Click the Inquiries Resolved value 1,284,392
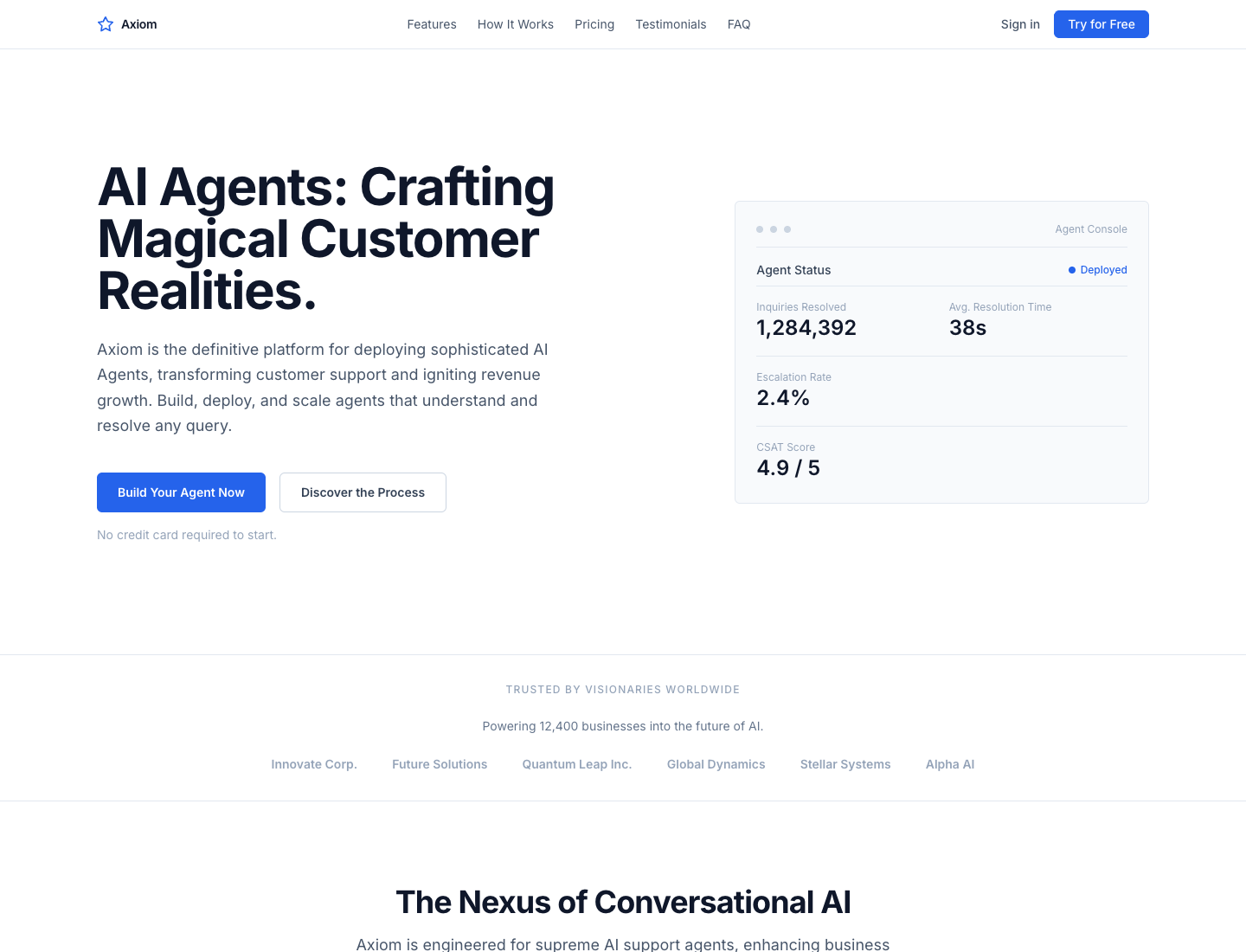The width and height of the screenshot is (1246, 952). [806, 328]
